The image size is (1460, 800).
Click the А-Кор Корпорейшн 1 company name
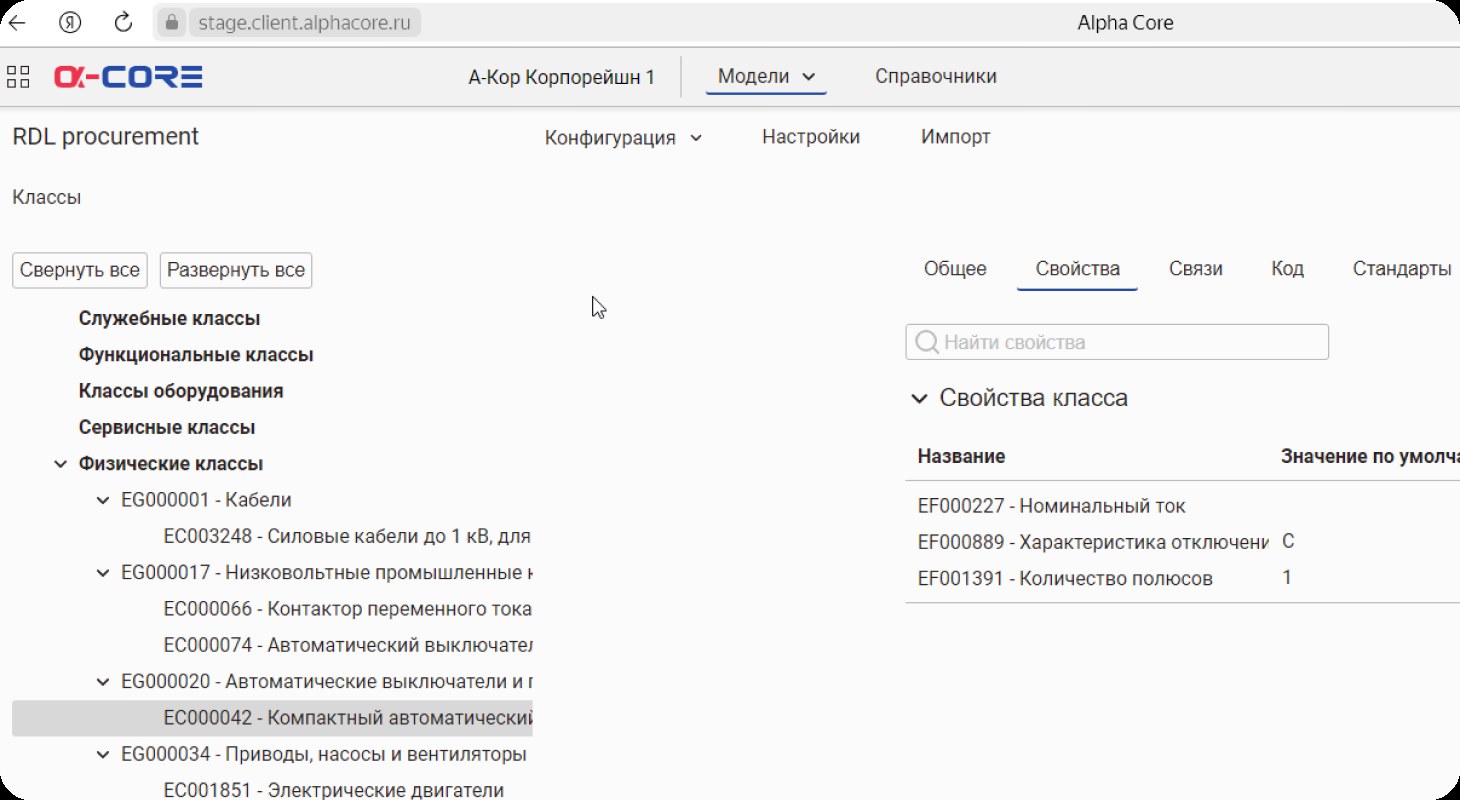(x=561, y=77)
